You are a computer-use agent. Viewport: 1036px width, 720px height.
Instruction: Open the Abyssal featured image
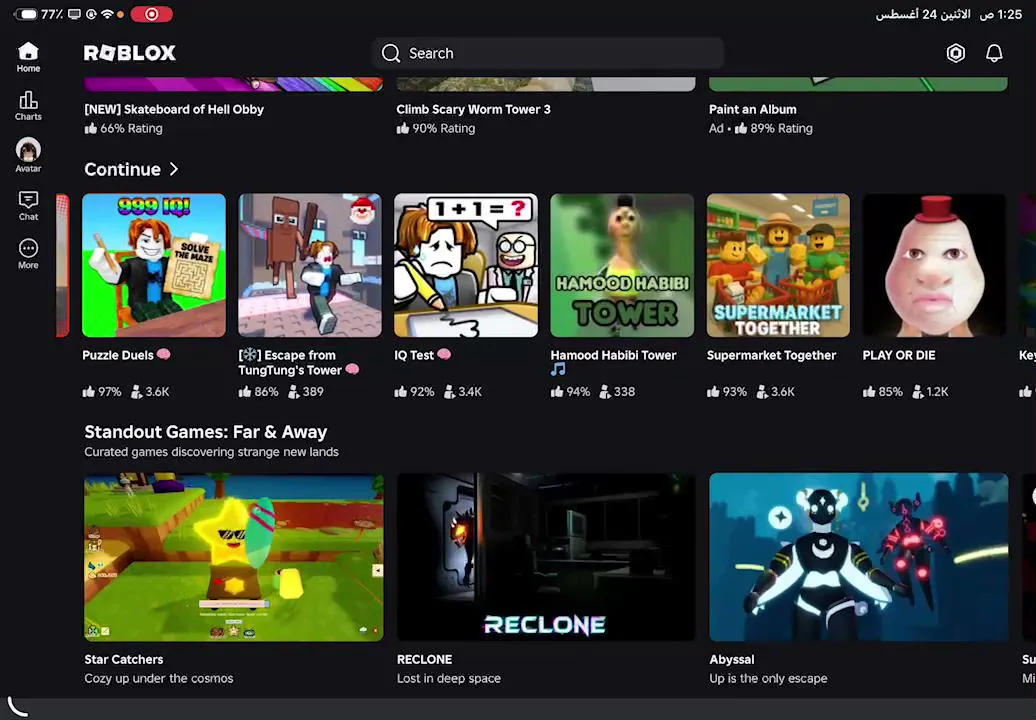[x=859, y=557]
